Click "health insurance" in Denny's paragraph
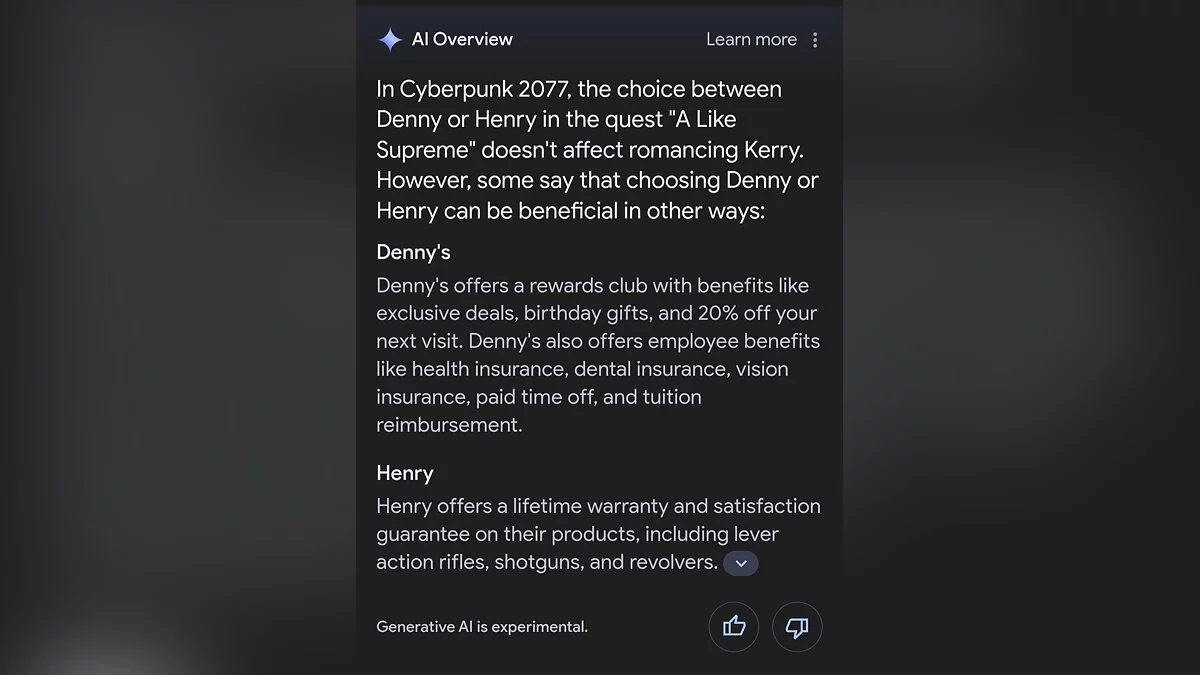This screenshot has width=1200, height=675. tap(487, 369)
